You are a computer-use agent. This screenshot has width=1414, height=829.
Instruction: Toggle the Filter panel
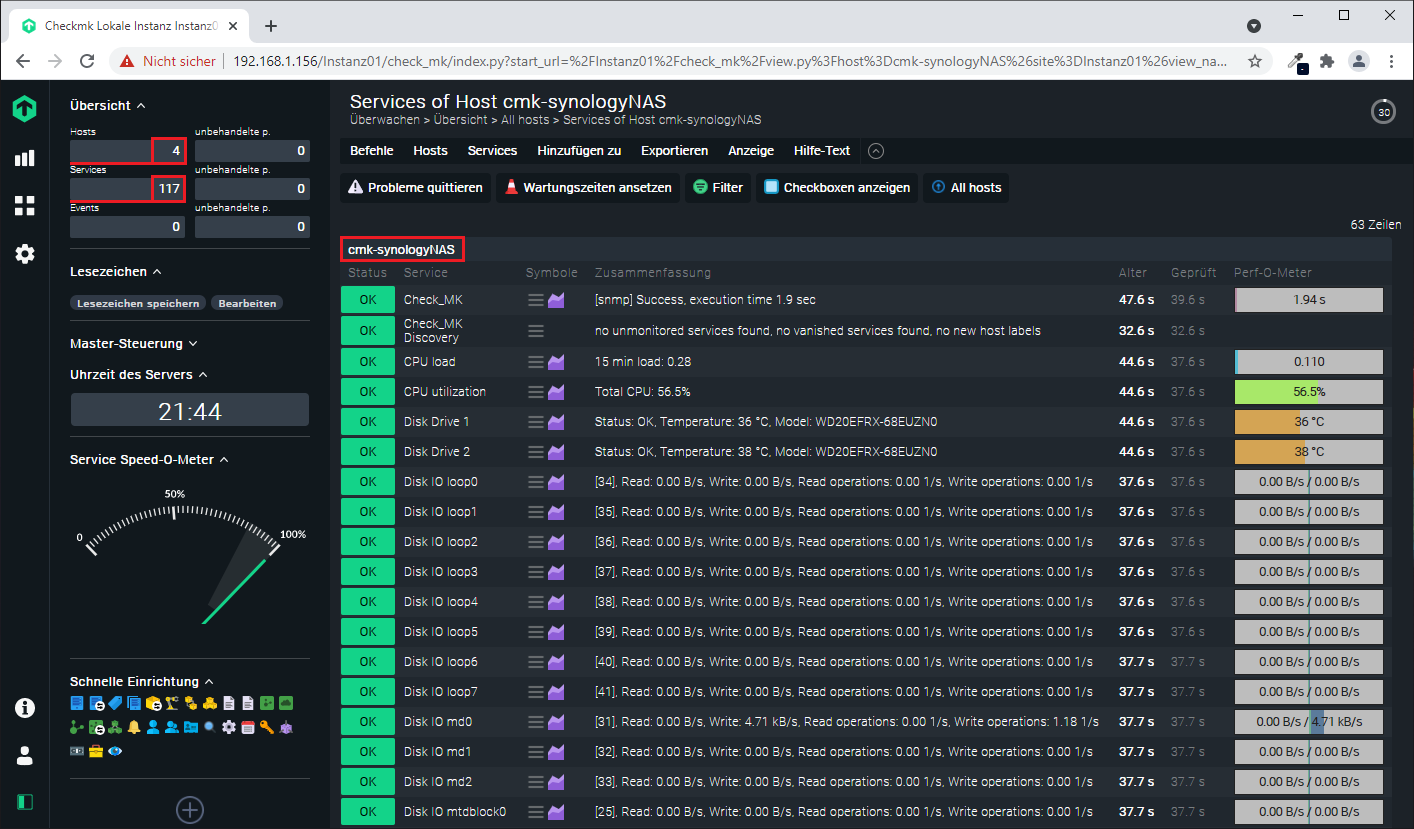717,188
